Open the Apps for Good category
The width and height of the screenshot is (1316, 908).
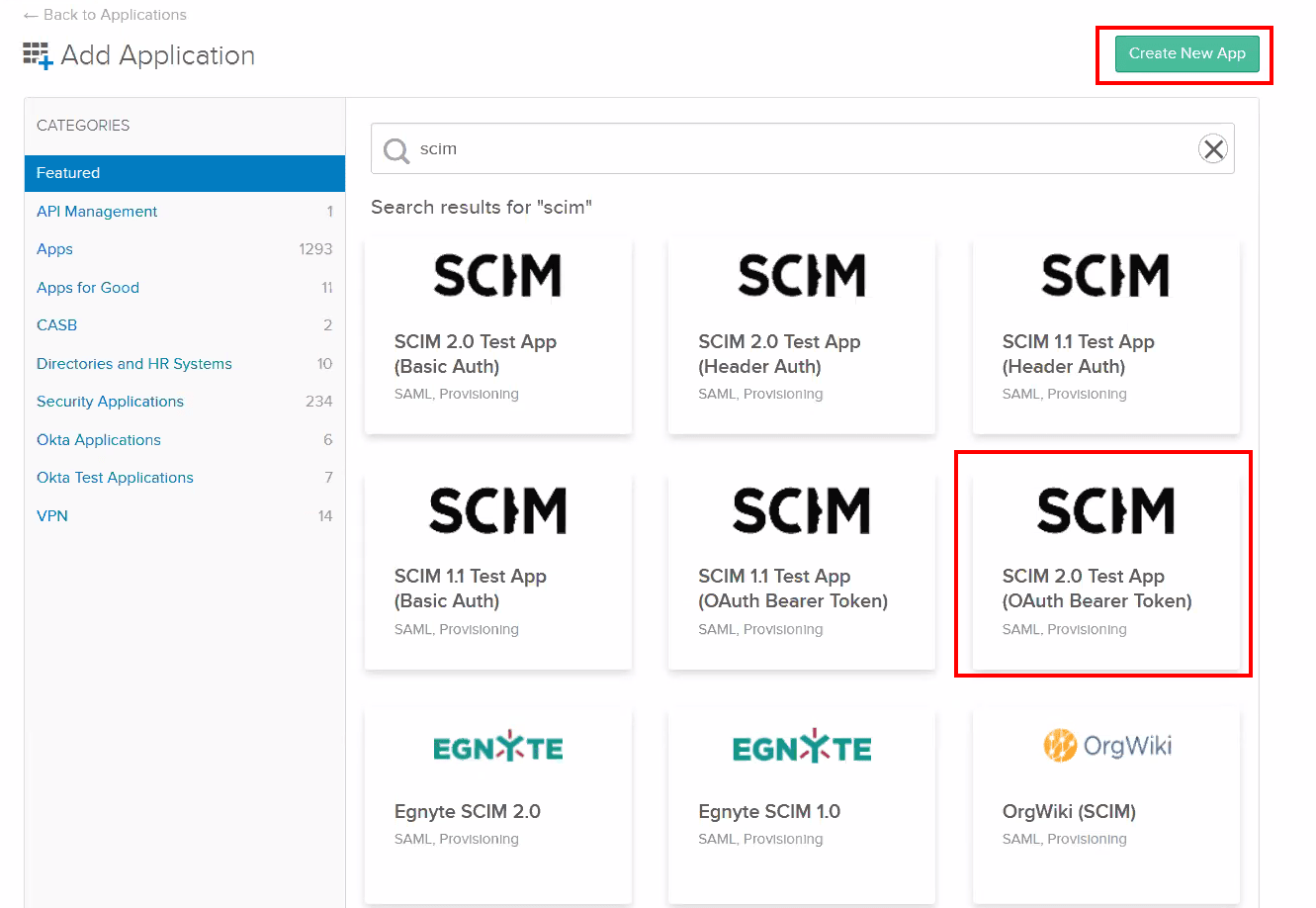point(87,287)
